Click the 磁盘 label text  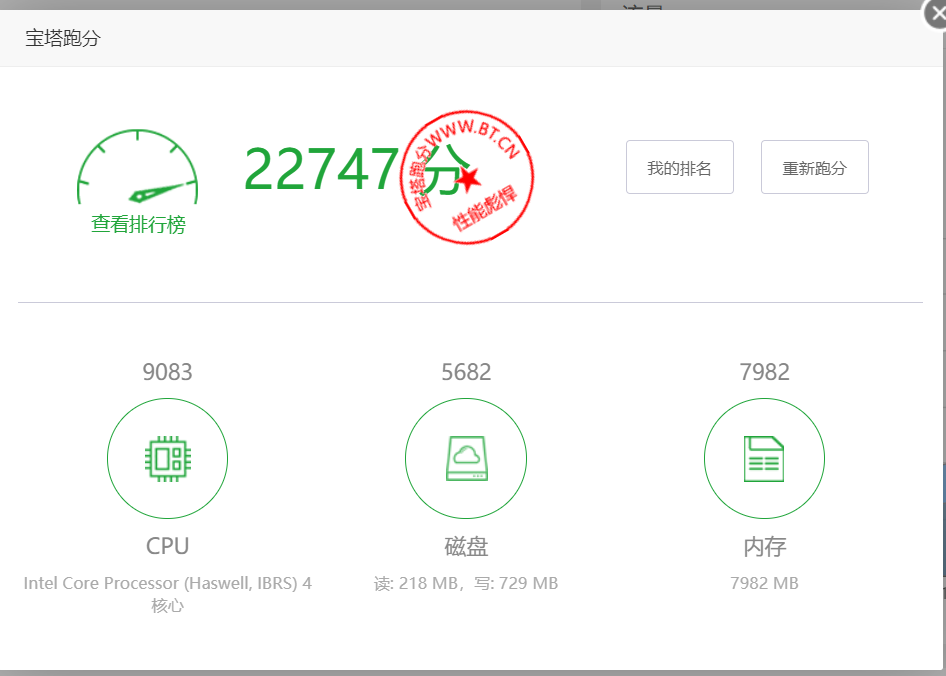pos(466,547)
